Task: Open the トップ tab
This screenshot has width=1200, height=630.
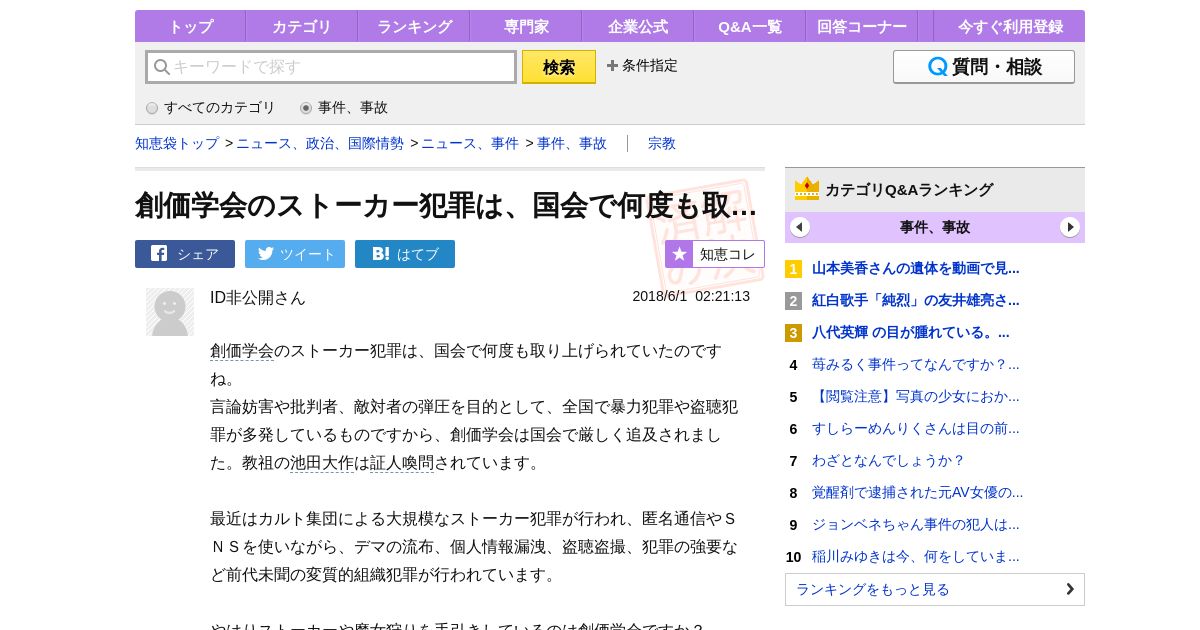Action: (x=190, y=27)
